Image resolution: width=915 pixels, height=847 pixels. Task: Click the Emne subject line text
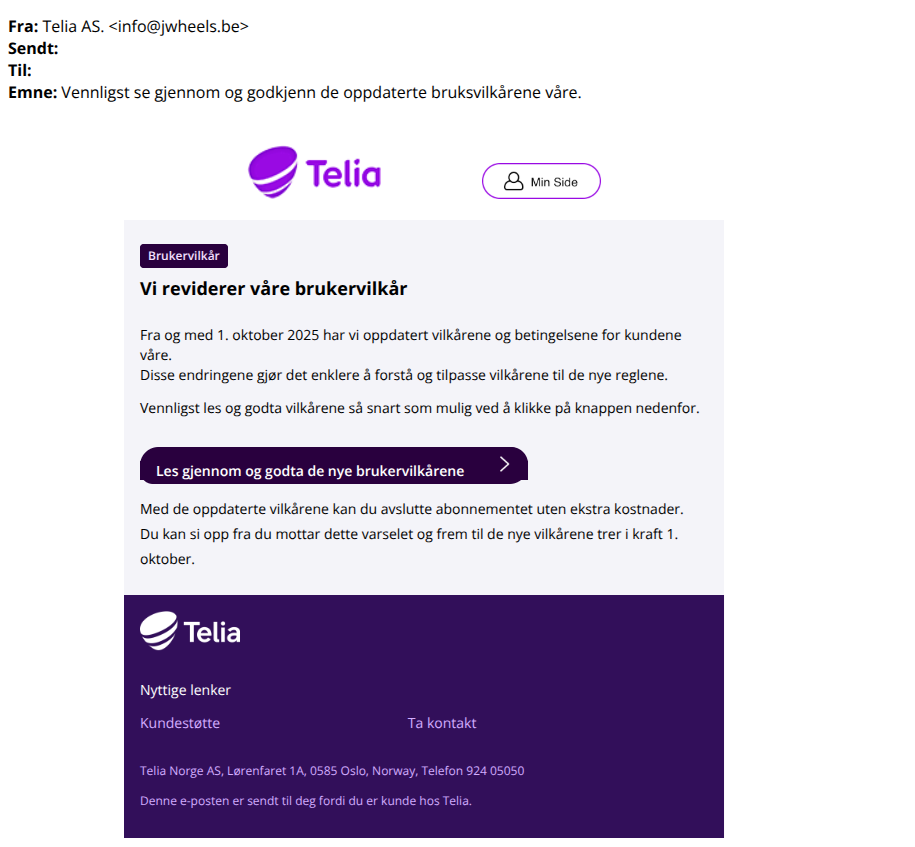(320, 93)
